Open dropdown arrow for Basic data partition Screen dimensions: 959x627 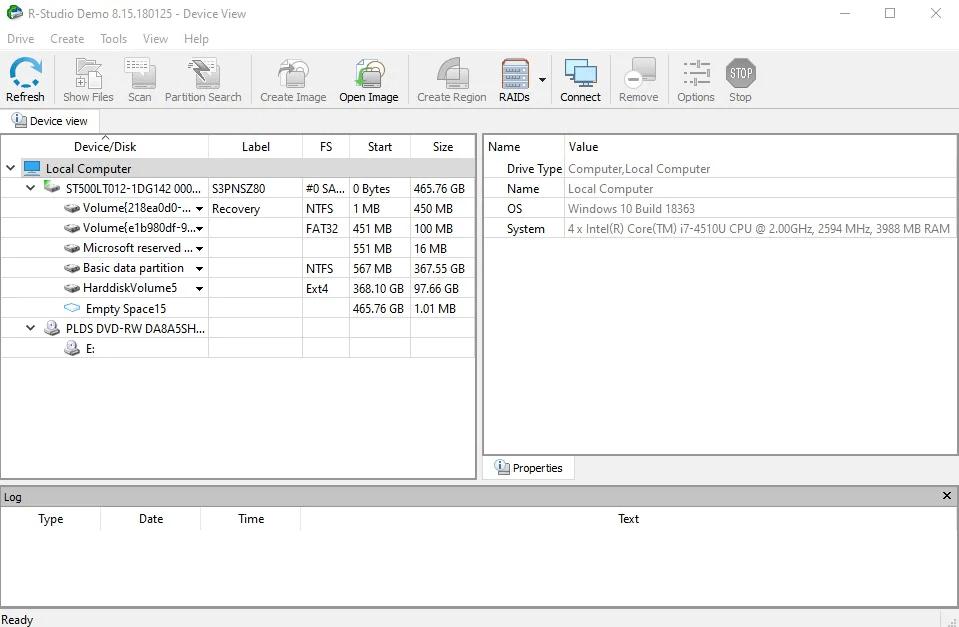[199, 269]
